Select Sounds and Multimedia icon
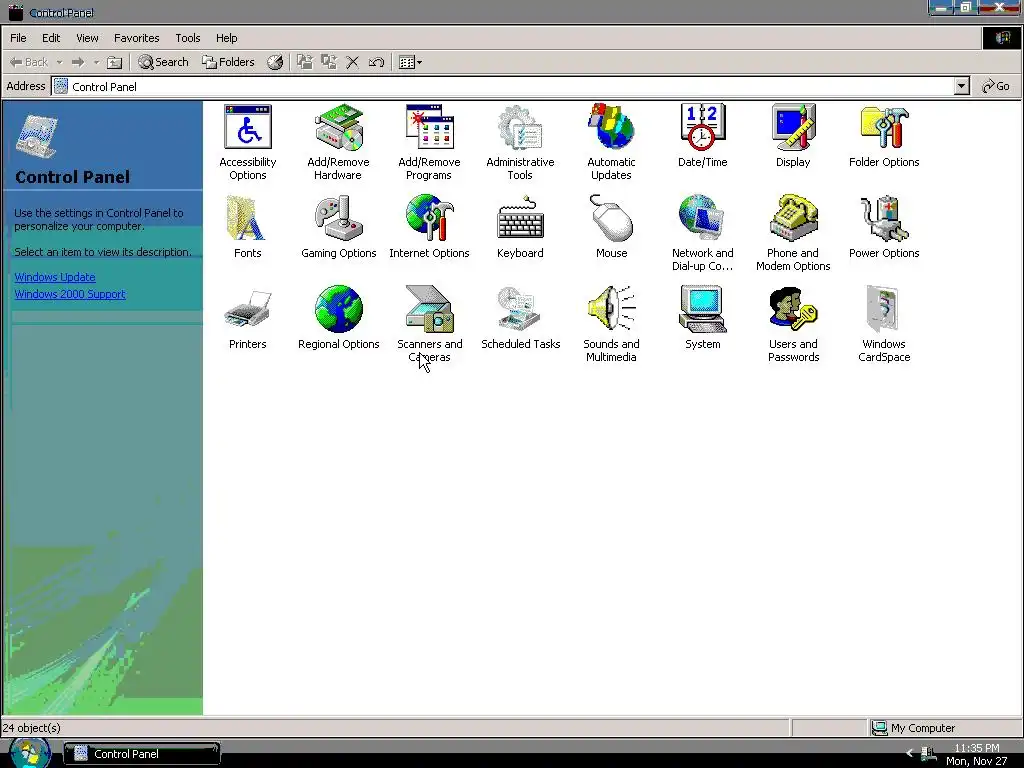Viewport: 1024px width, 768px height. click(x=611, y=310)
